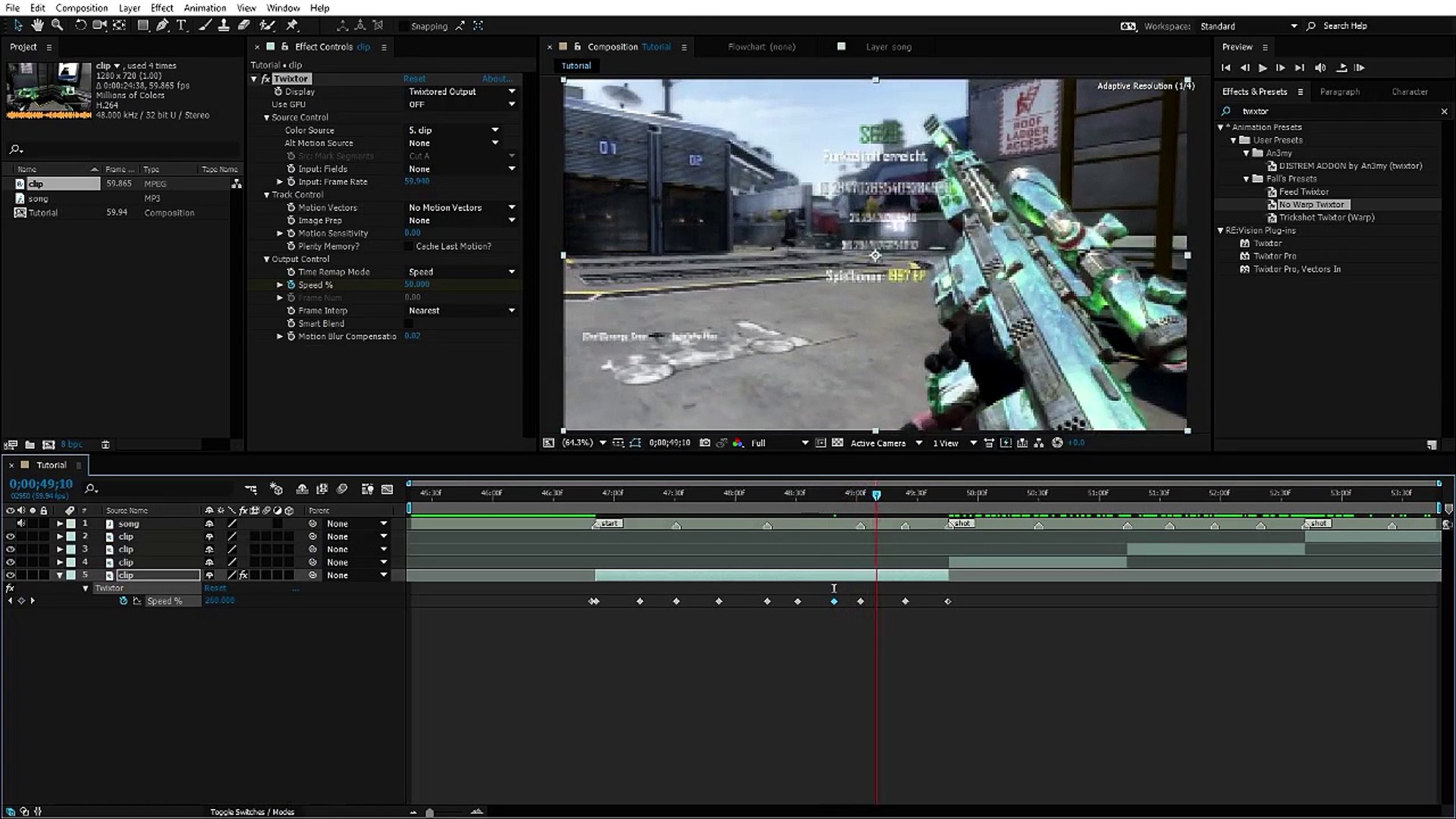The height and width of the screenshot is (819, 1456).
Task: Select the Puppet Pin tool
Action: point(292,25)
